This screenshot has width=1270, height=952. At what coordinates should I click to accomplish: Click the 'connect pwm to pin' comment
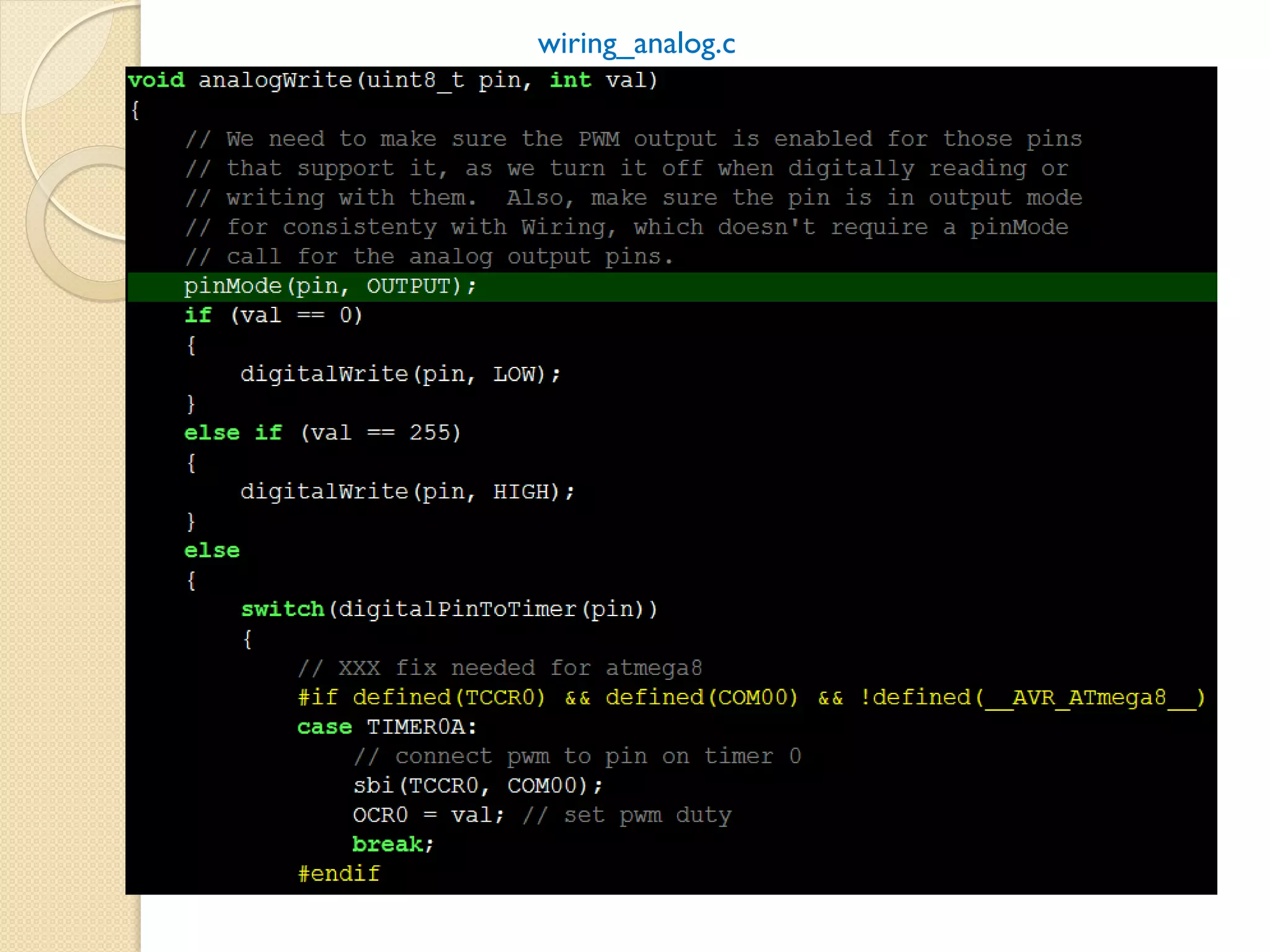(x=577, y=756)
